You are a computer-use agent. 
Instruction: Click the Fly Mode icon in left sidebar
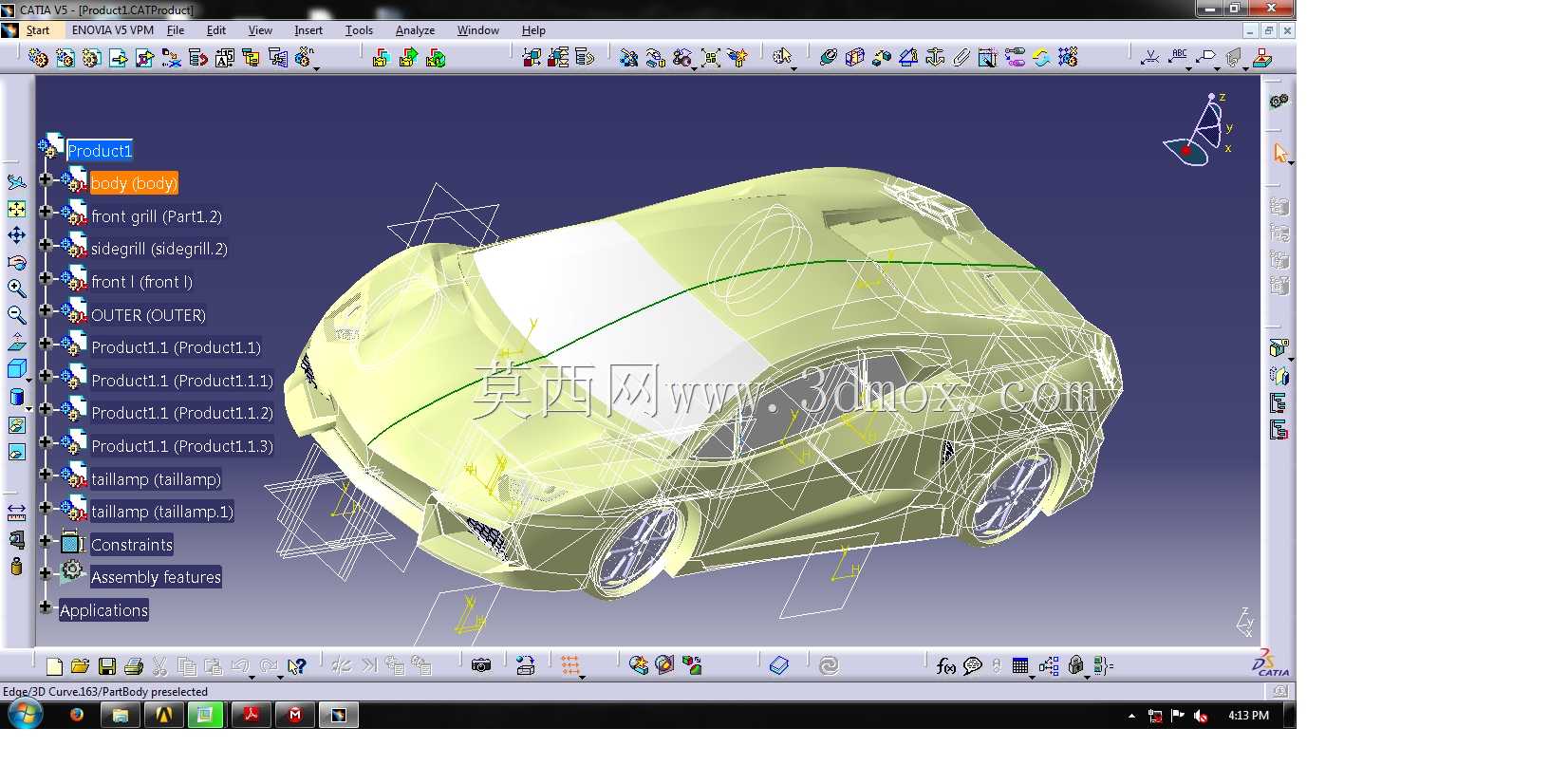pyautogui.click(x=16, y=182)
